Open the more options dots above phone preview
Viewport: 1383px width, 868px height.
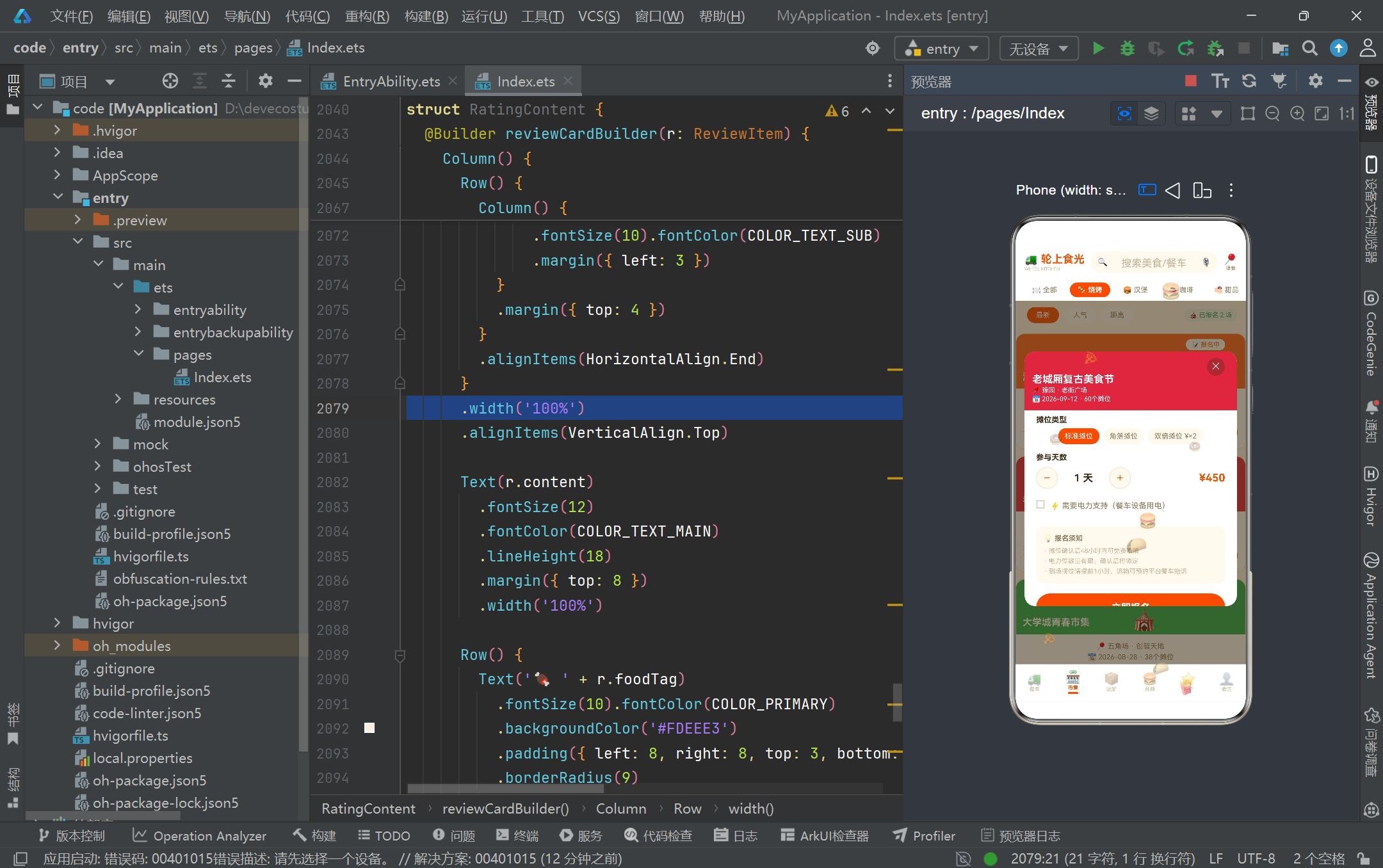(x=1231, y=190)
